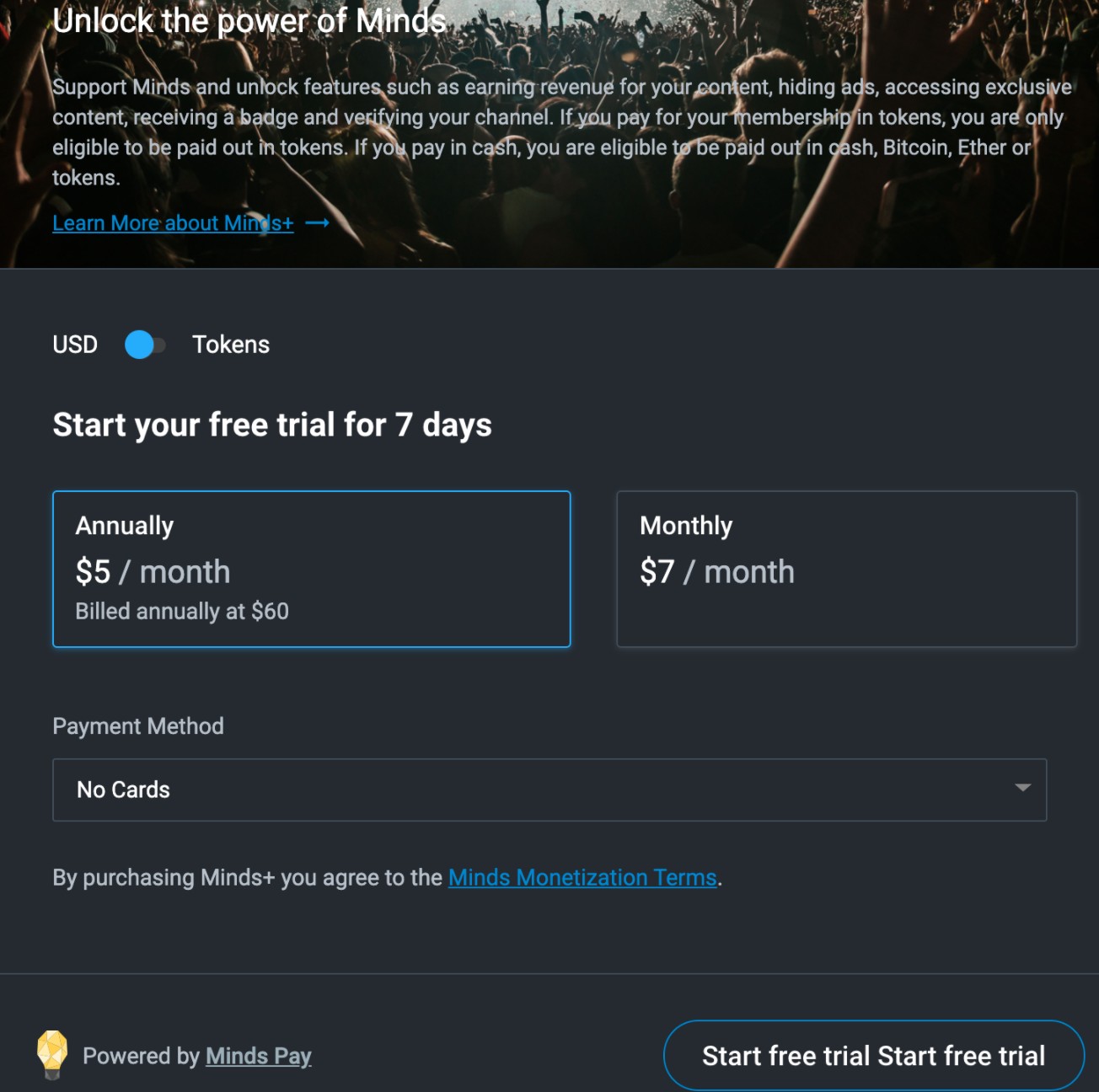Click the $5 / month price

tap(153, 572)
